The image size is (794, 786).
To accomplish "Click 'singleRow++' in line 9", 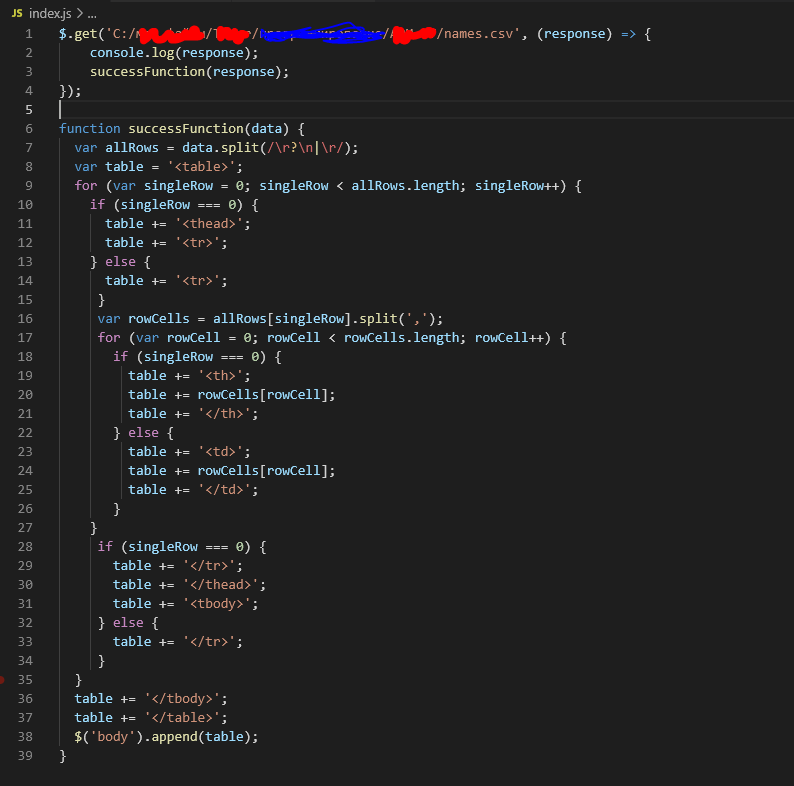I will click(517, 186).
